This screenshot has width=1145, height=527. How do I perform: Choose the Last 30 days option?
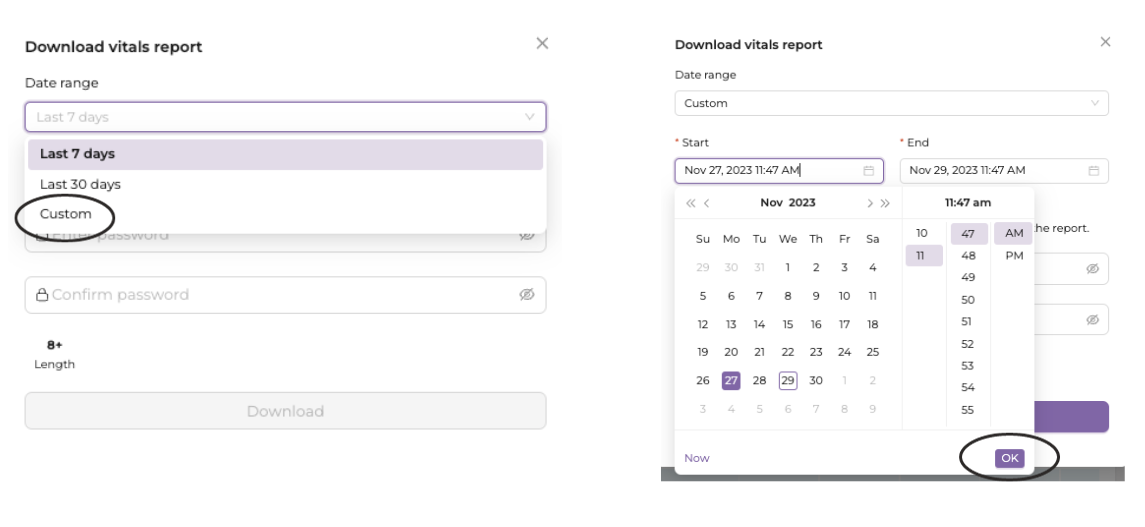tap(286, 184)
